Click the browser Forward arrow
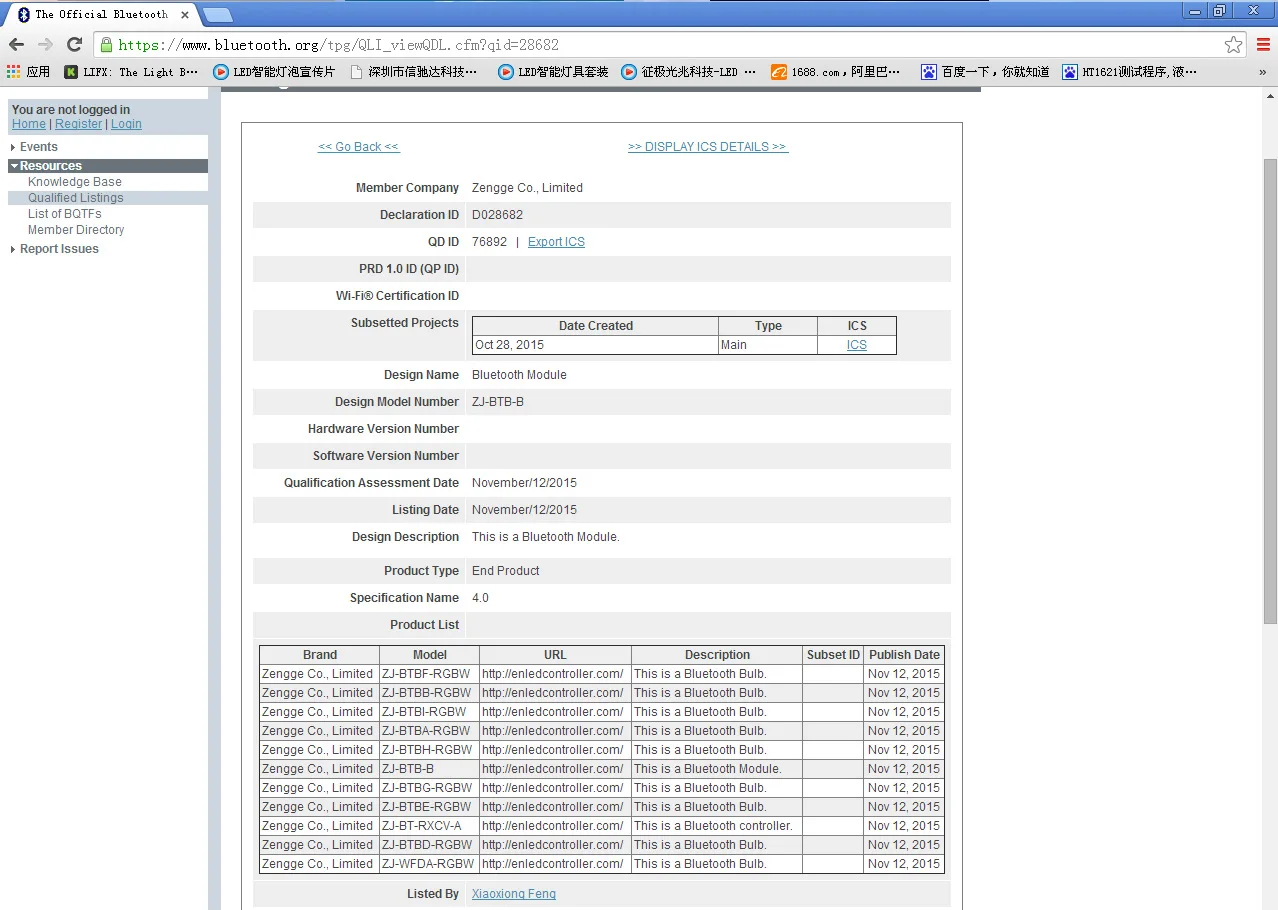 (x=45, y=44)
